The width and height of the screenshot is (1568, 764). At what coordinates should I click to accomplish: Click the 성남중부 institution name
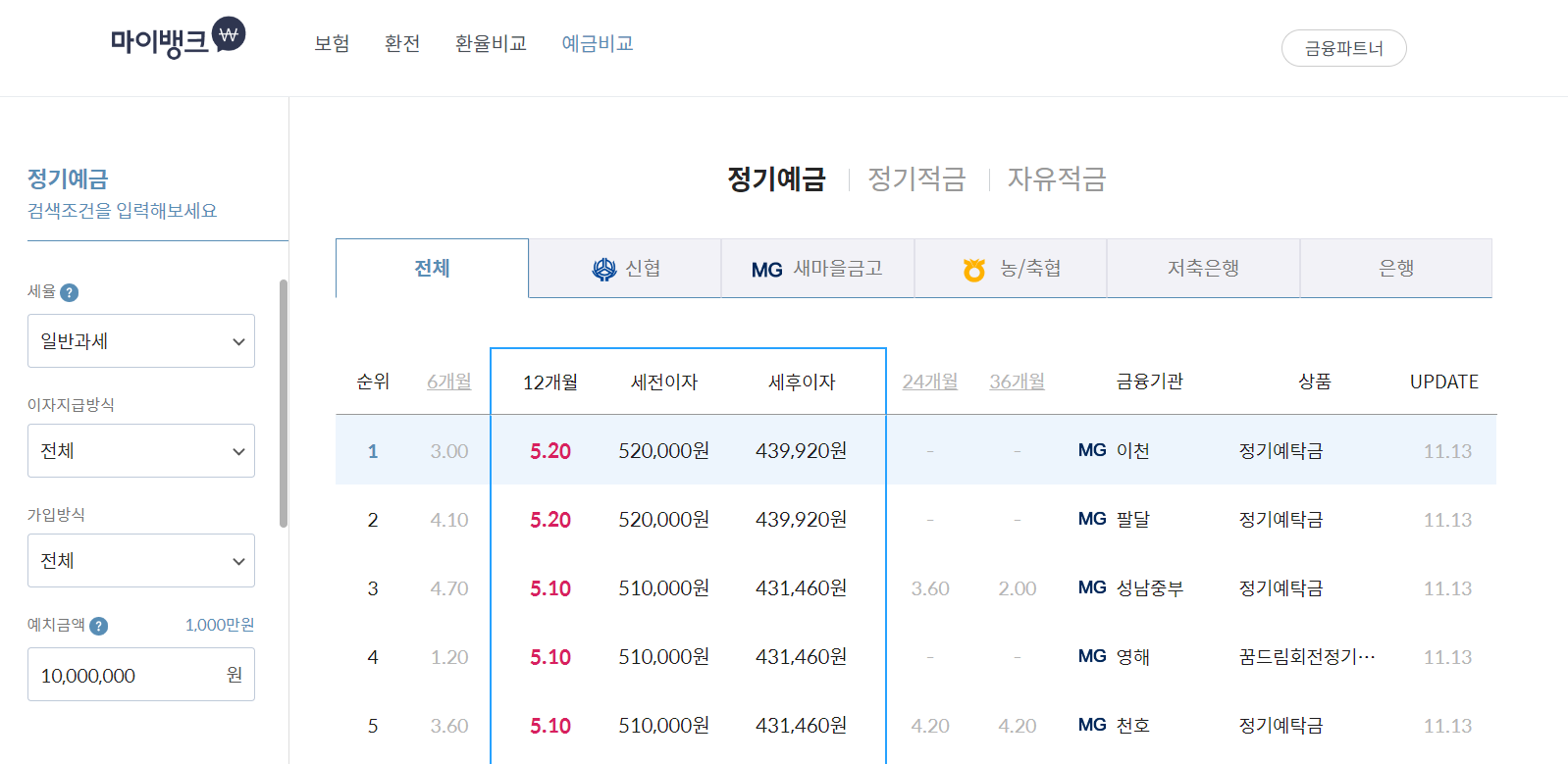(1150, 587)
